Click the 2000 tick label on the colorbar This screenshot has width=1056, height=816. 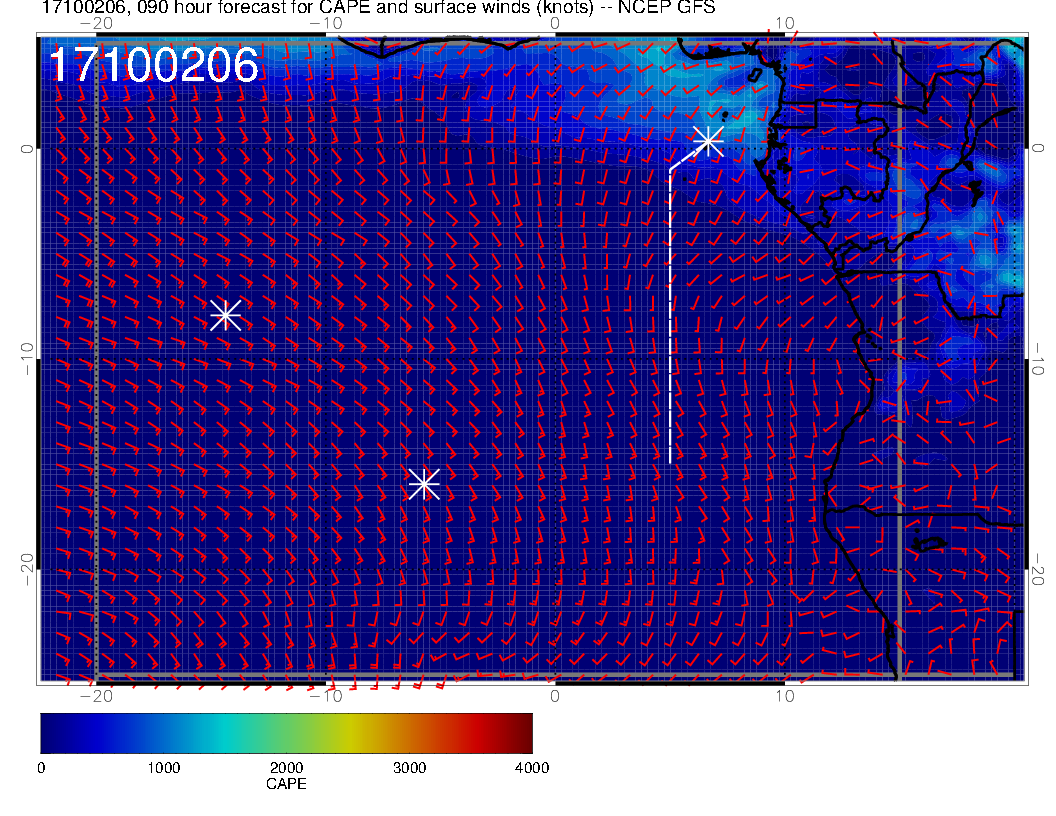point(286,768)
